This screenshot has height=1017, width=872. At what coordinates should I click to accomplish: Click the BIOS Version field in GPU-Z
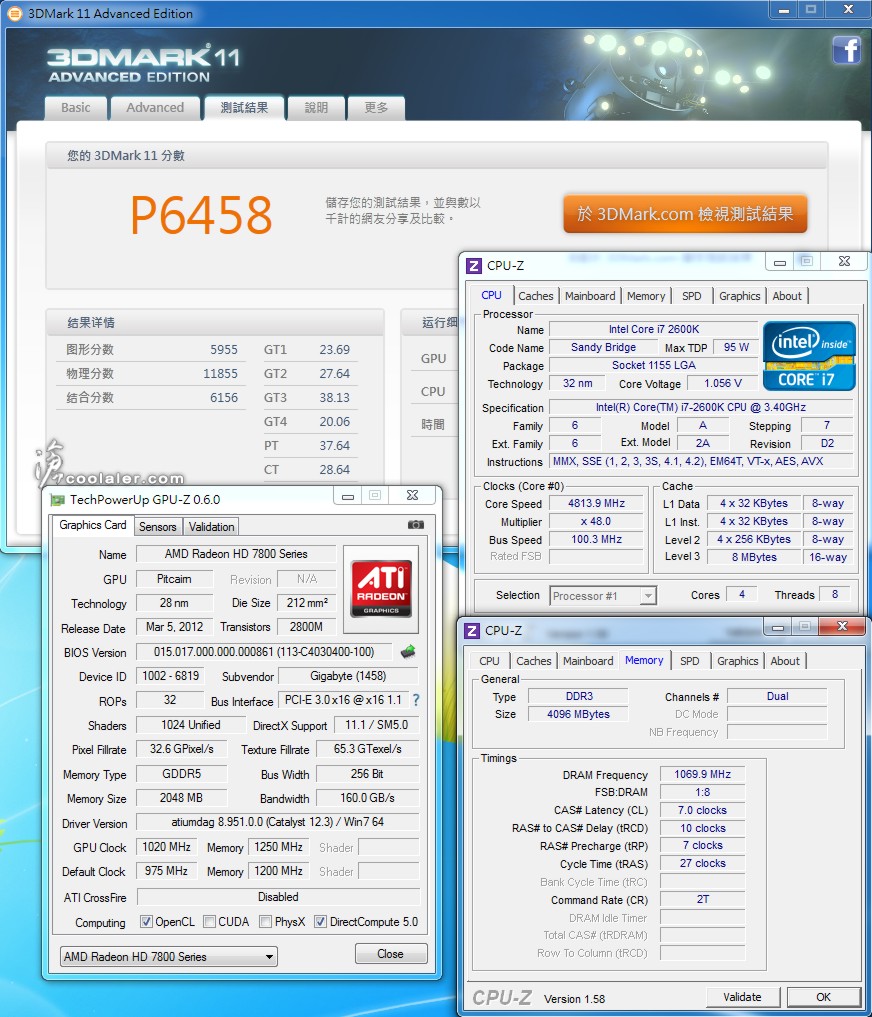point(264,652)
